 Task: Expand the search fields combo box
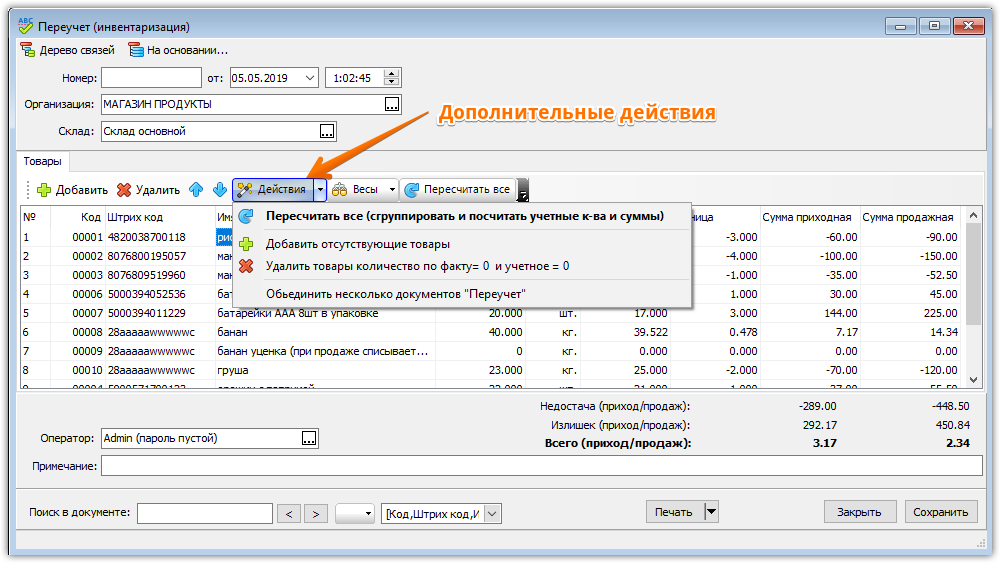tap(492, 514)
